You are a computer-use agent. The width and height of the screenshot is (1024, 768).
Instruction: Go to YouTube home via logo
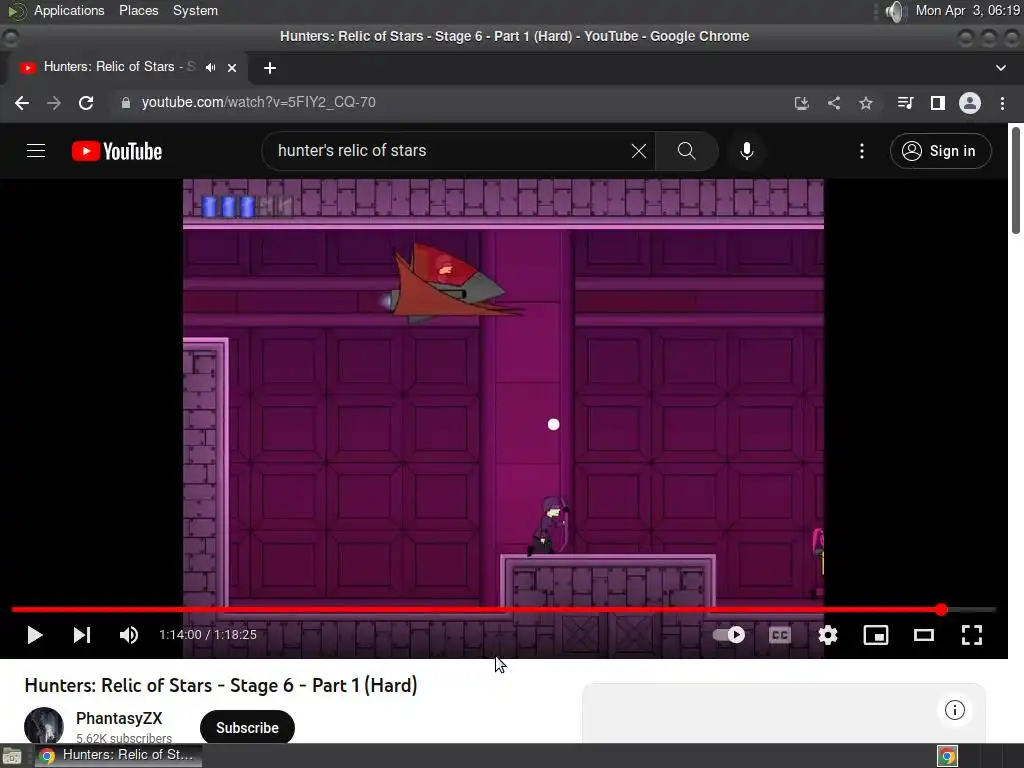click(117, 151)
